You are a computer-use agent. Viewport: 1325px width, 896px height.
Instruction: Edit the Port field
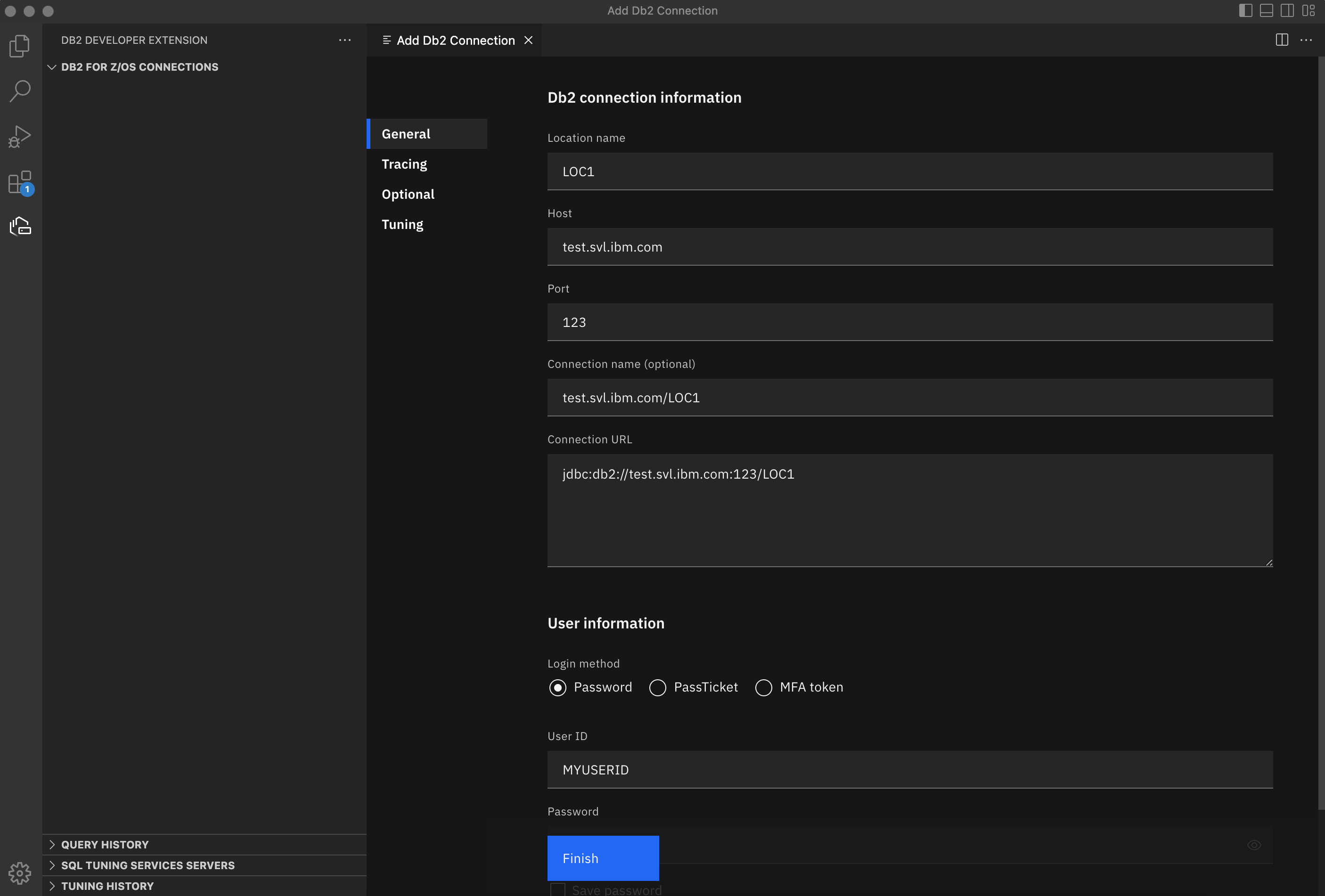(x=910, y=322)
